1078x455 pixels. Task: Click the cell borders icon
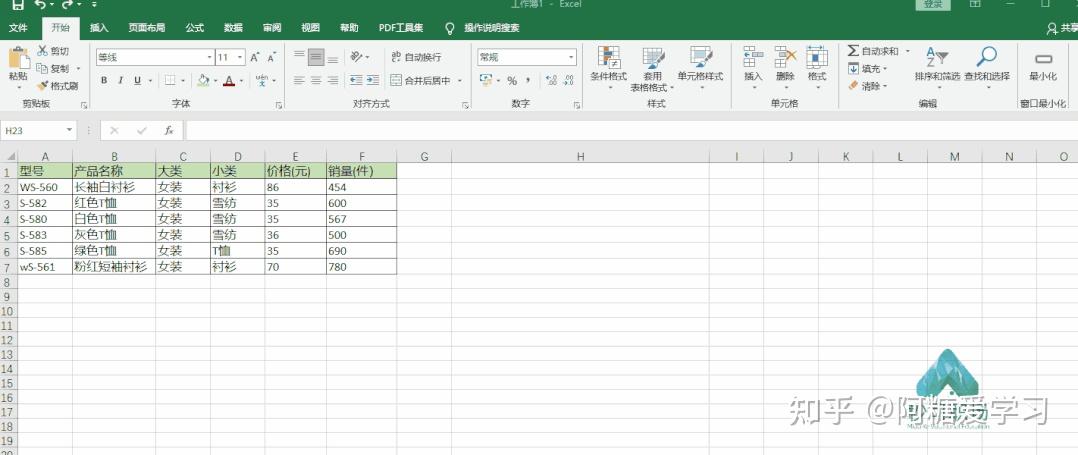pos(170,80)
